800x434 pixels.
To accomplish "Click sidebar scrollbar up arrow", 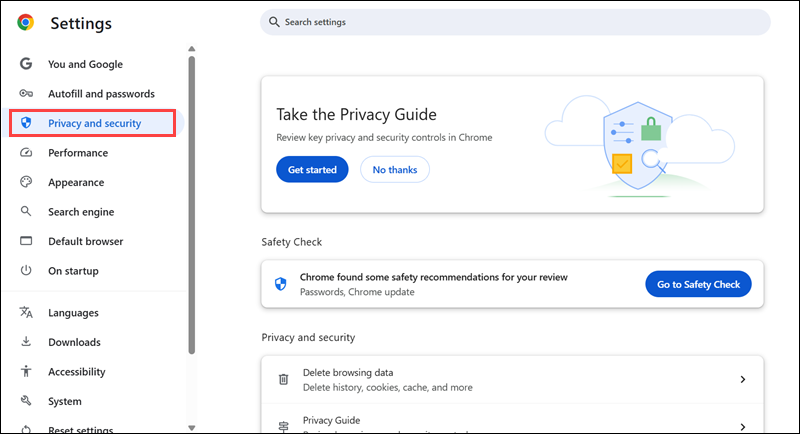I will (x=191, y=49).
